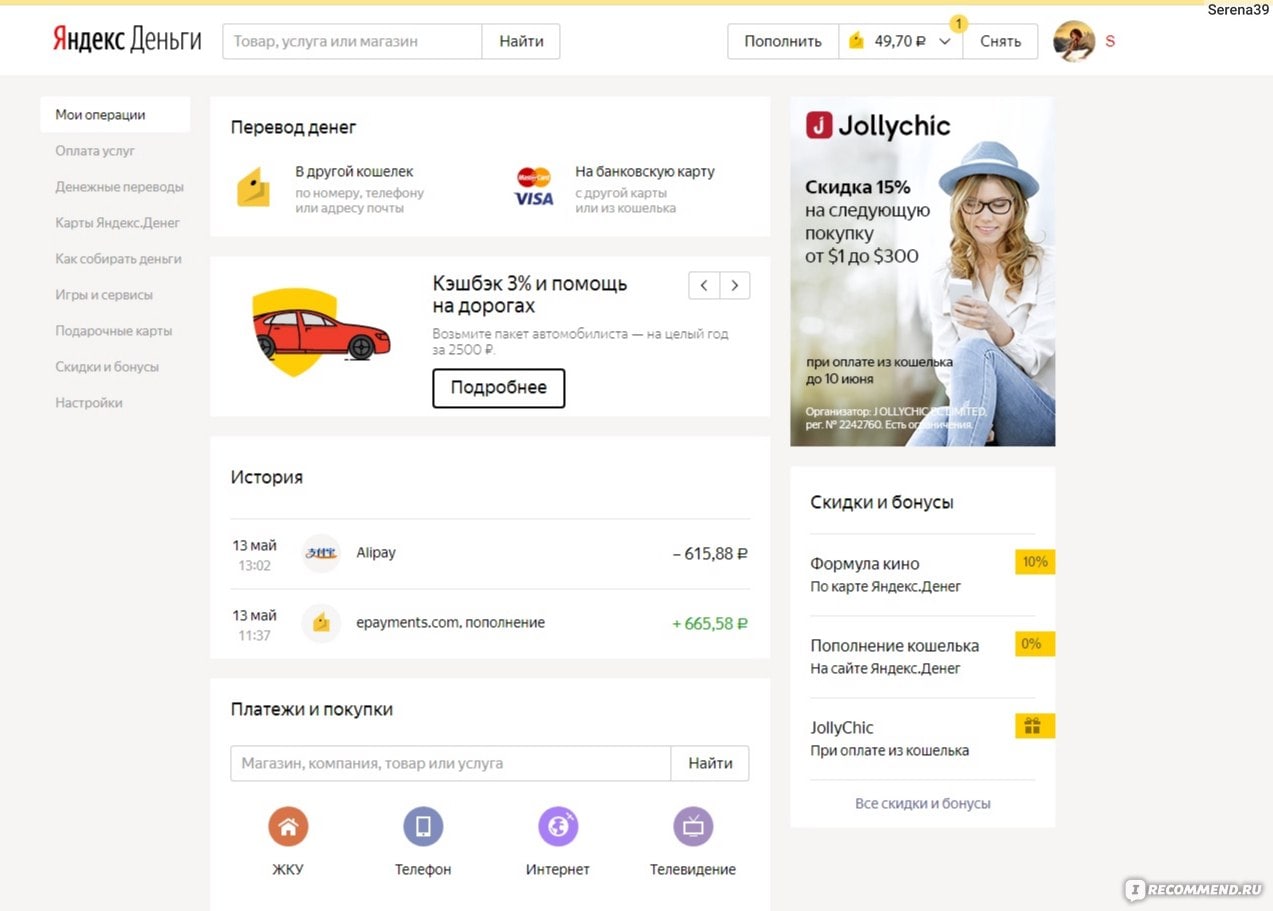
Task: Select the Интернет globe icon
Action: [558, 827]
